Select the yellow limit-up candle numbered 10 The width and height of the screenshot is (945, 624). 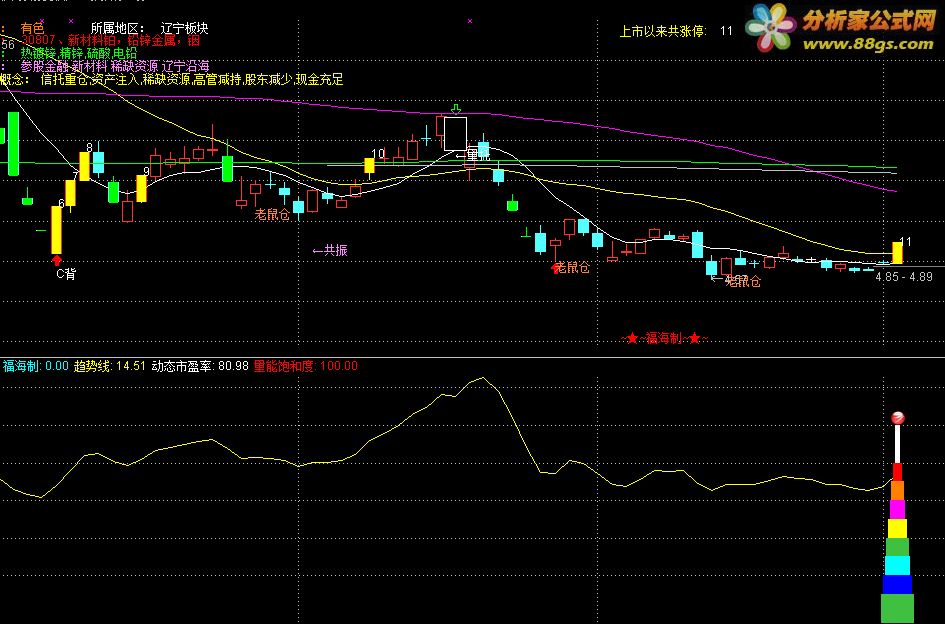[369, 165]
